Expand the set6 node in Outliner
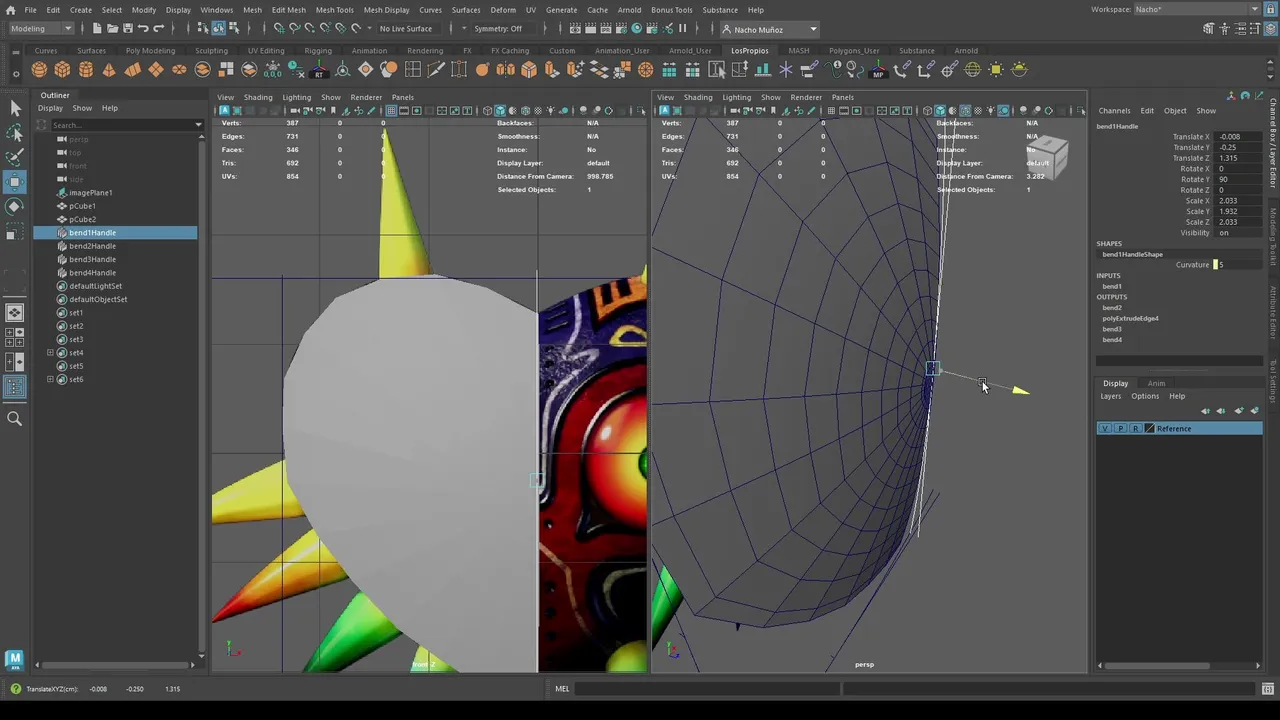The height and width of the screenshot is (720, 1280). point(50,380)
